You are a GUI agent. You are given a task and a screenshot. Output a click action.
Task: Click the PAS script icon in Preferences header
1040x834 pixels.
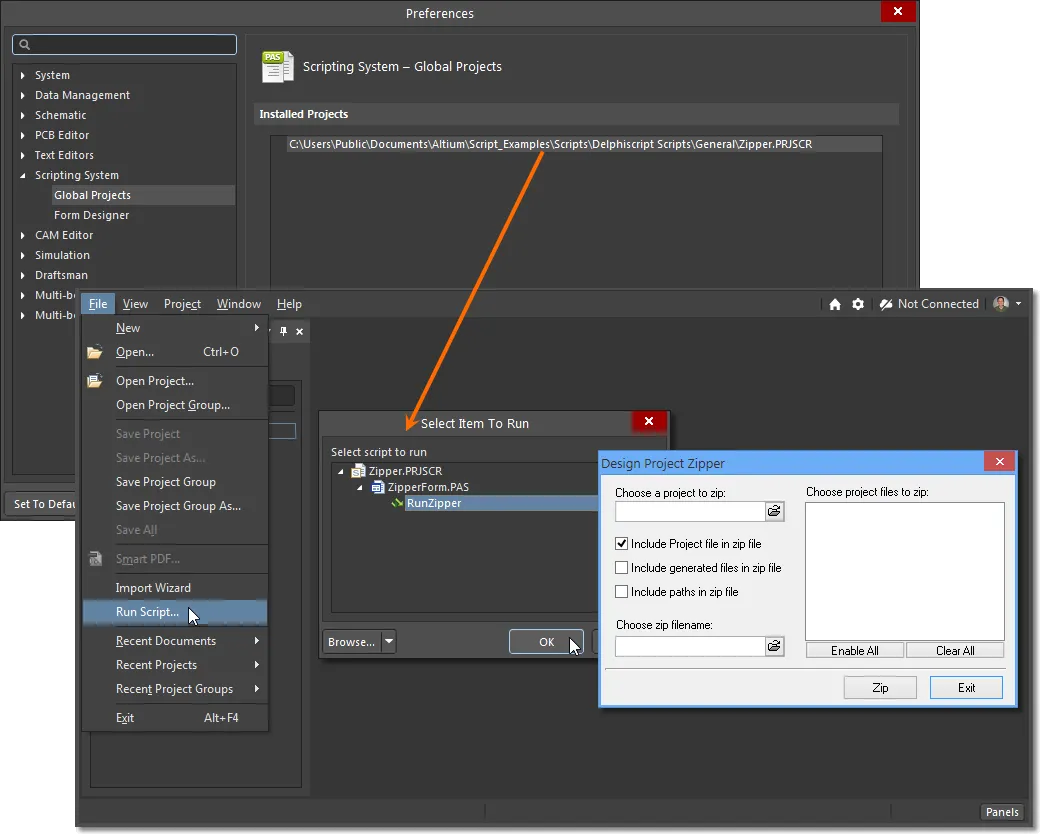[x=278, y=67]
